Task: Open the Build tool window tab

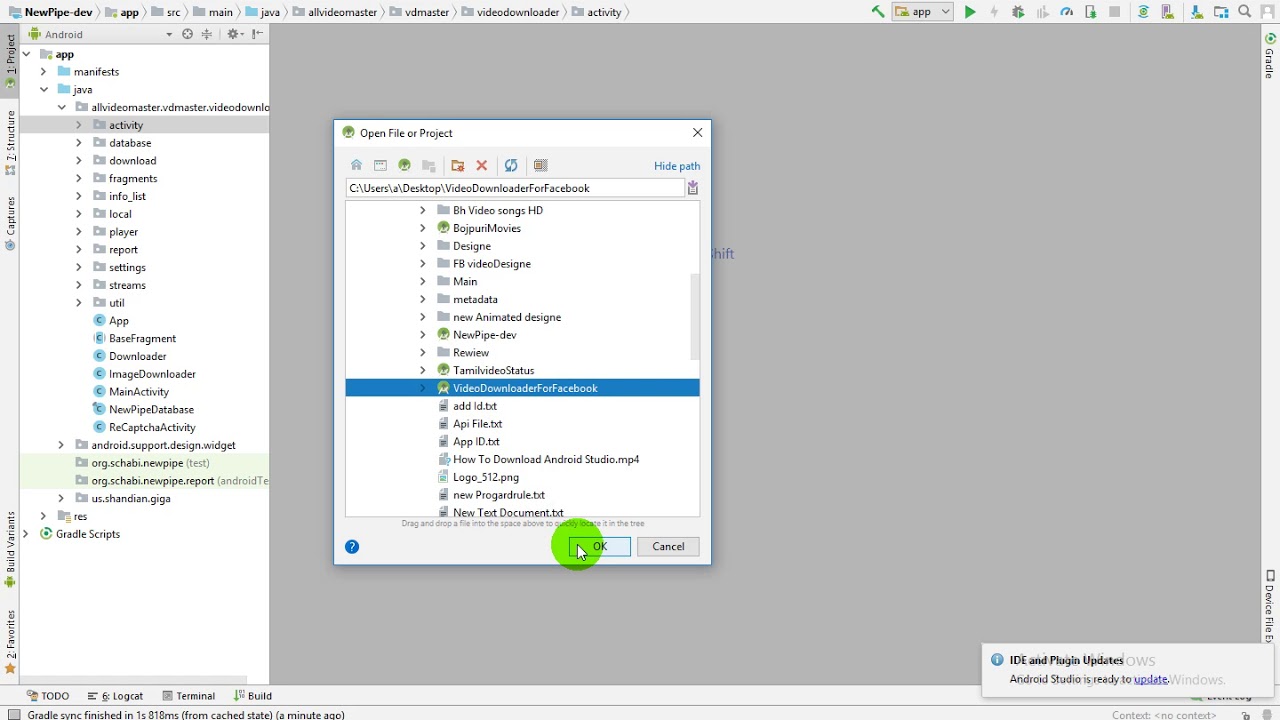Action: (x=253, y=696)
